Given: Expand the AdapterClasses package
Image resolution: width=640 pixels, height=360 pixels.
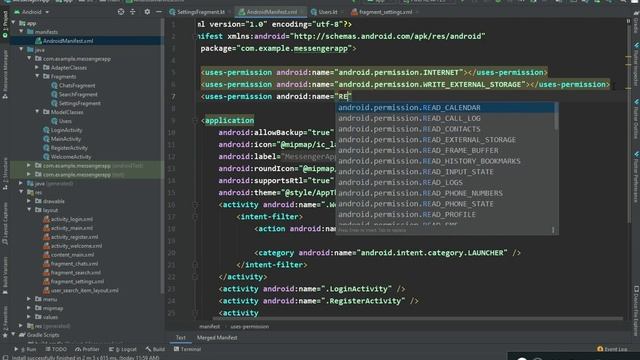Looking at the screenshot, I should click(x=37, y=67).
